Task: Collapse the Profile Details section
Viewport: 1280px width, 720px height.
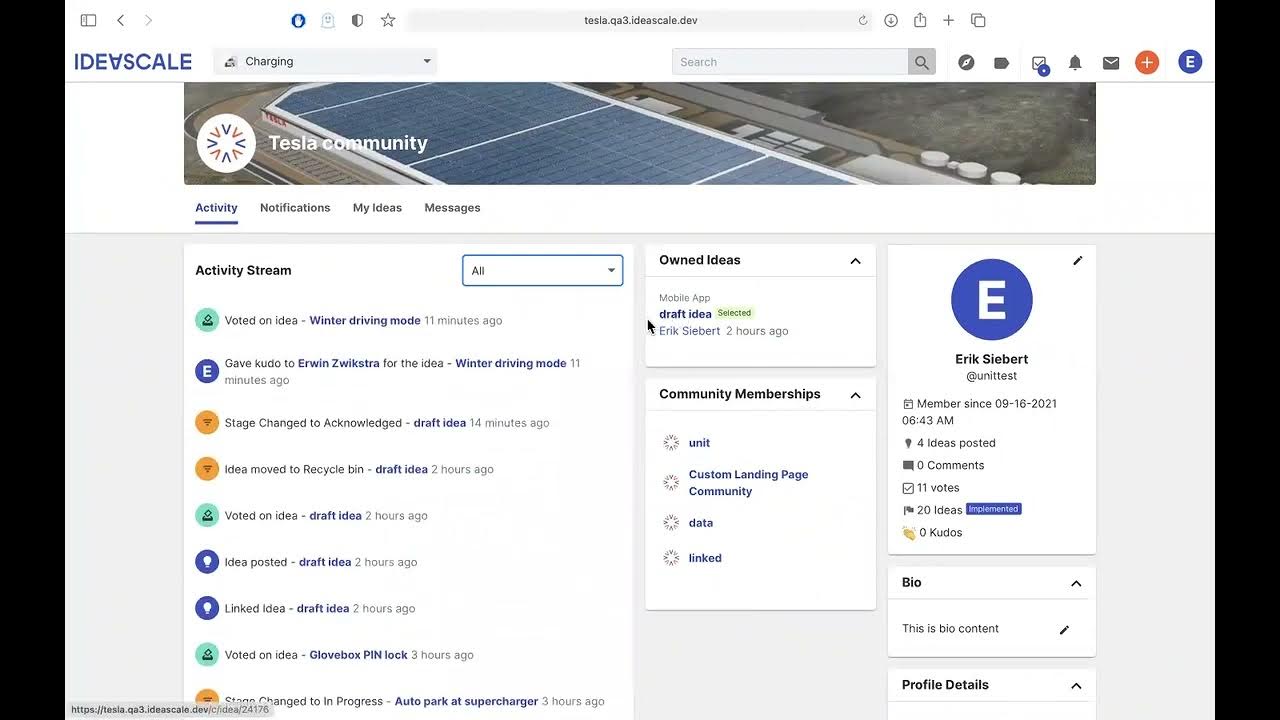Action: tap(1076, 685)
